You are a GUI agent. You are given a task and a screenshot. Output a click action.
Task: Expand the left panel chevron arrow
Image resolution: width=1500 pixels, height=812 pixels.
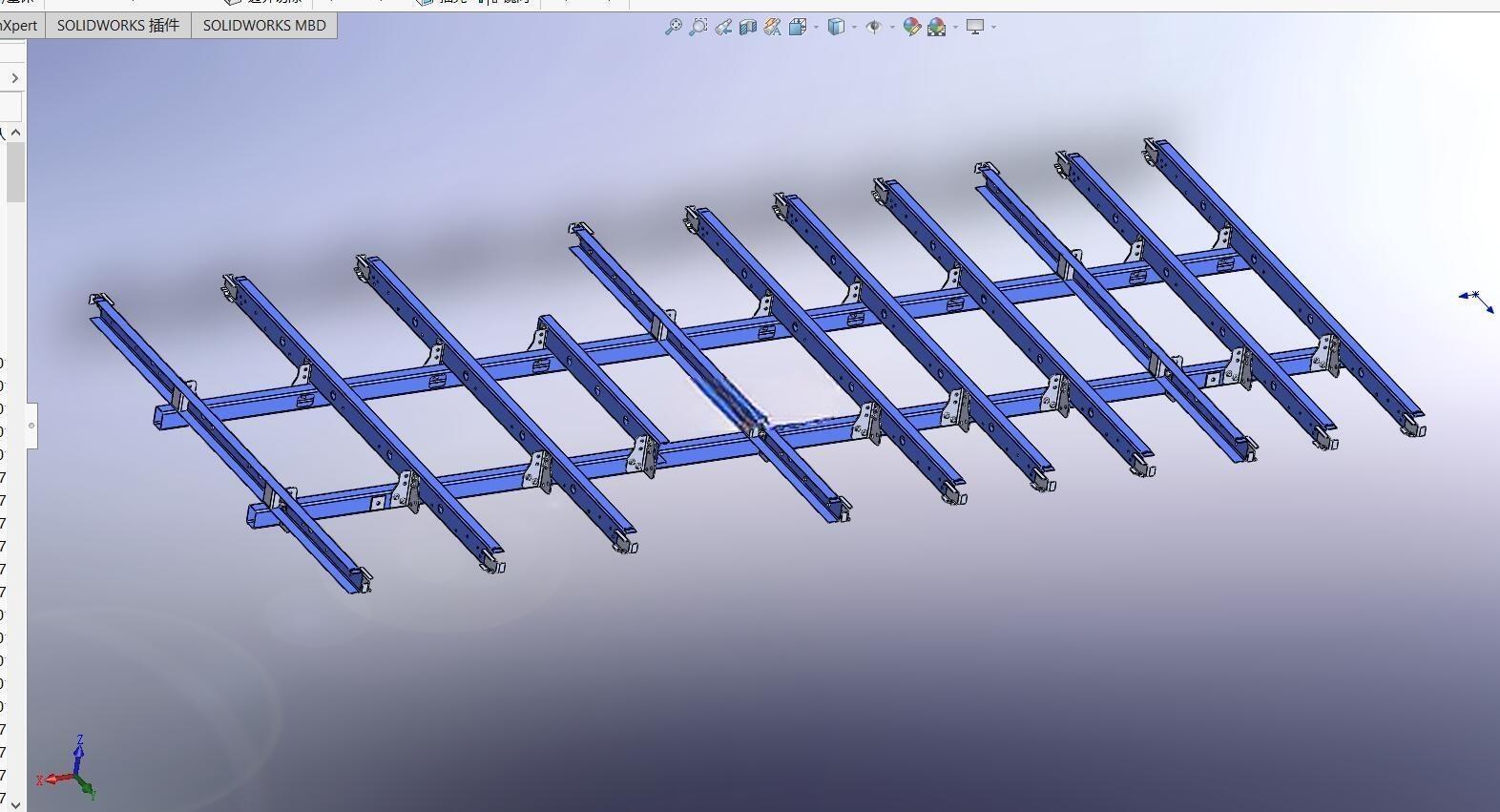(x=15, y=77)
